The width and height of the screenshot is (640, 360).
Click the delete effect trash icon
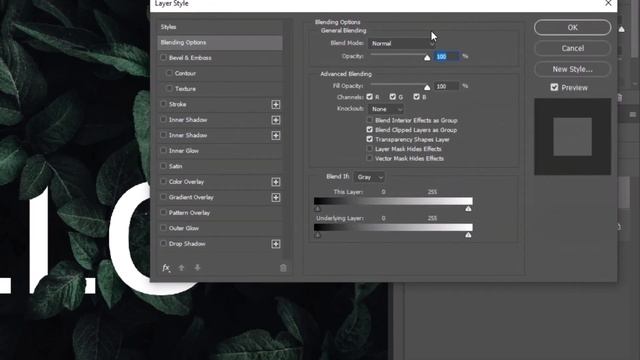283,268
